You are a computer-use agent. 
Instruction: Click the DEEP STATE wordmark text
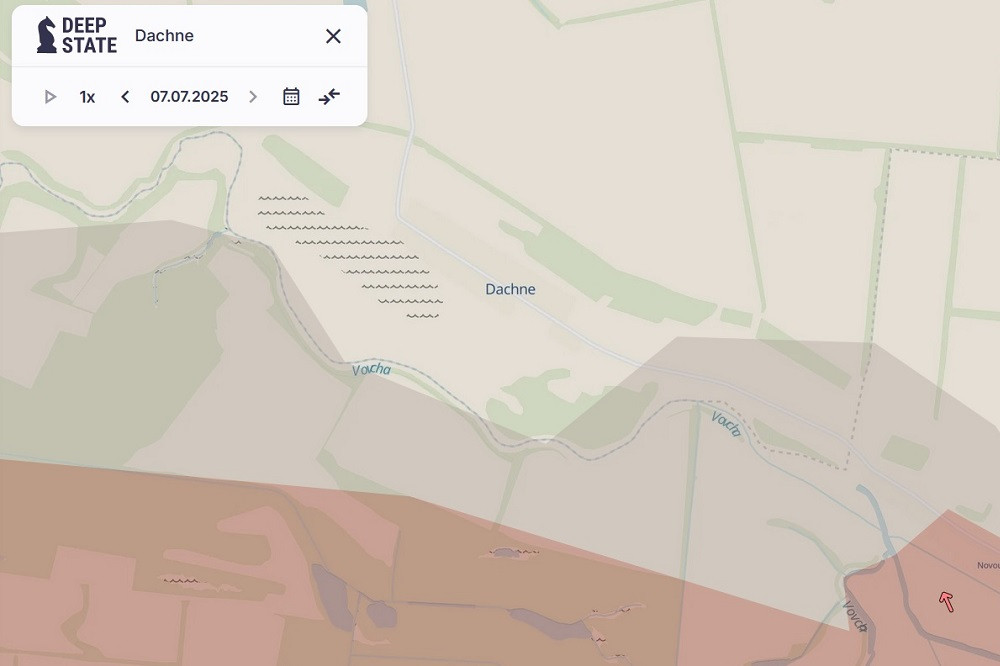point(89,35)
